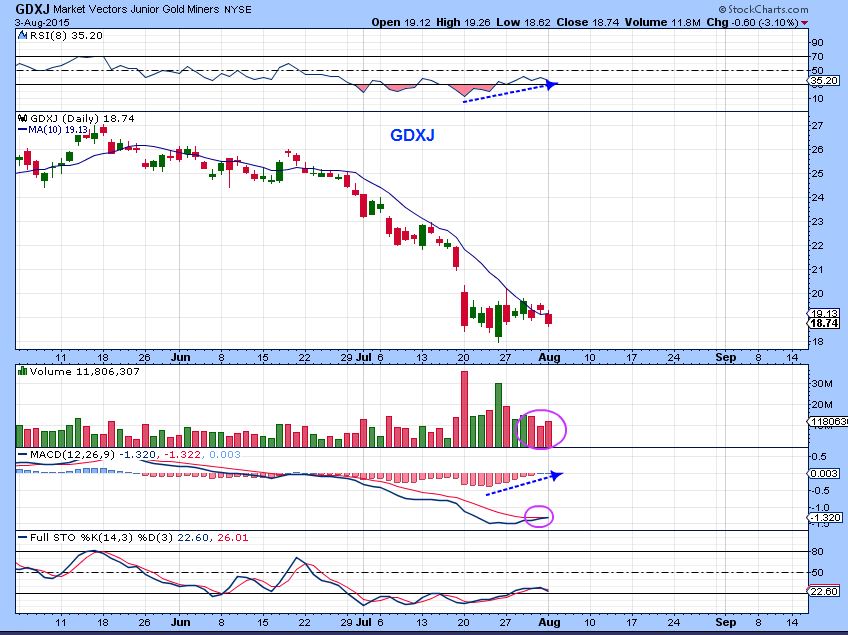Click the 21 price level on the price axis
Image resolution: width=848 pixels, height=635 pixels.
[x=818, y=269]
